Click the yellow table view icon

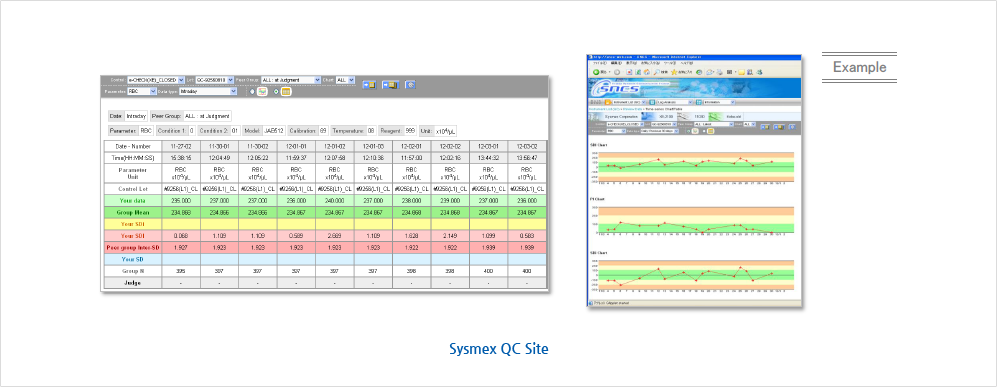pyautogui.click(x=286, y=92)
